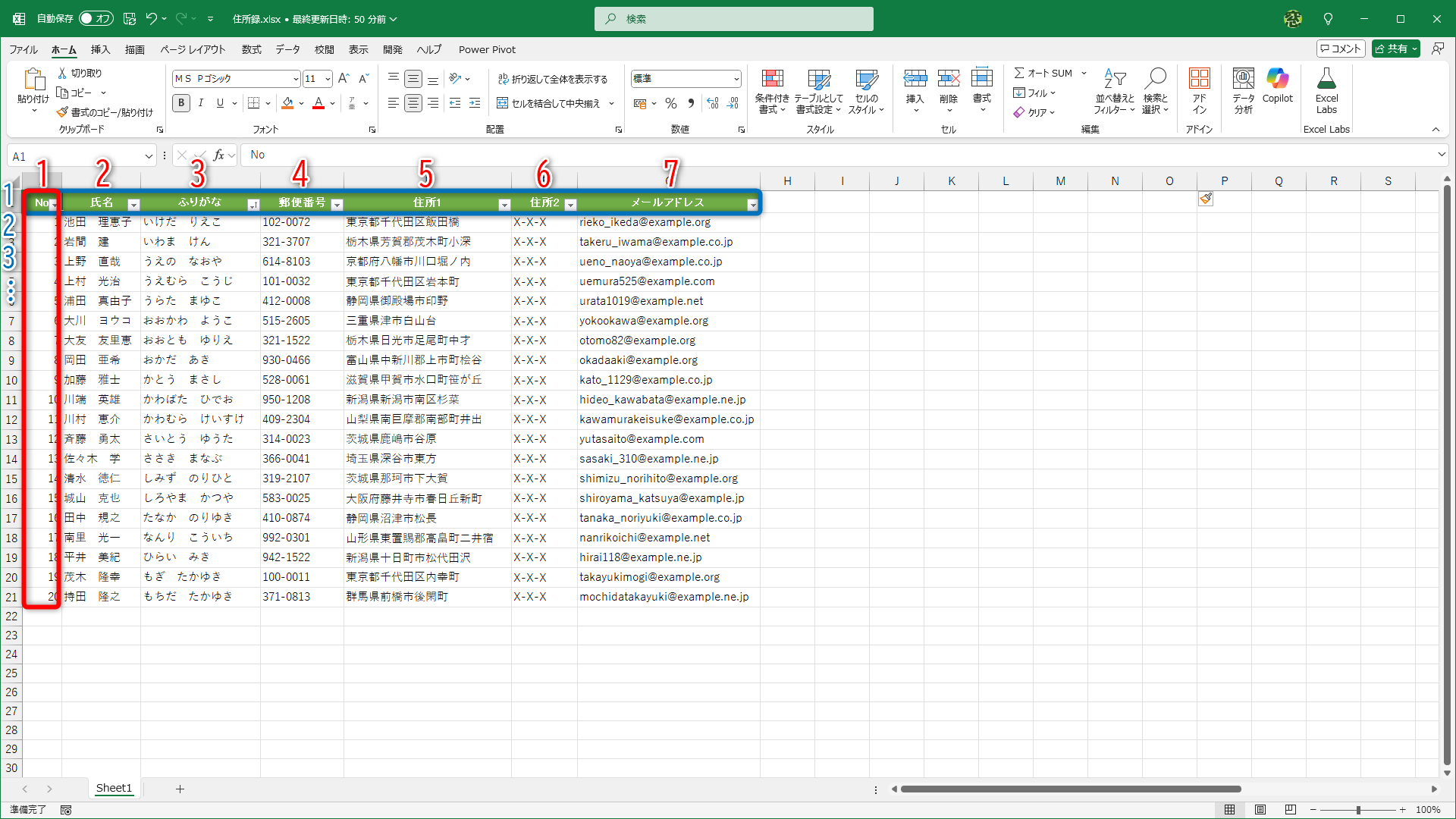This screenshot has width=1456, height=819.
Task: Click the fill color bucket swatch
Action: [x=287, y=103]
